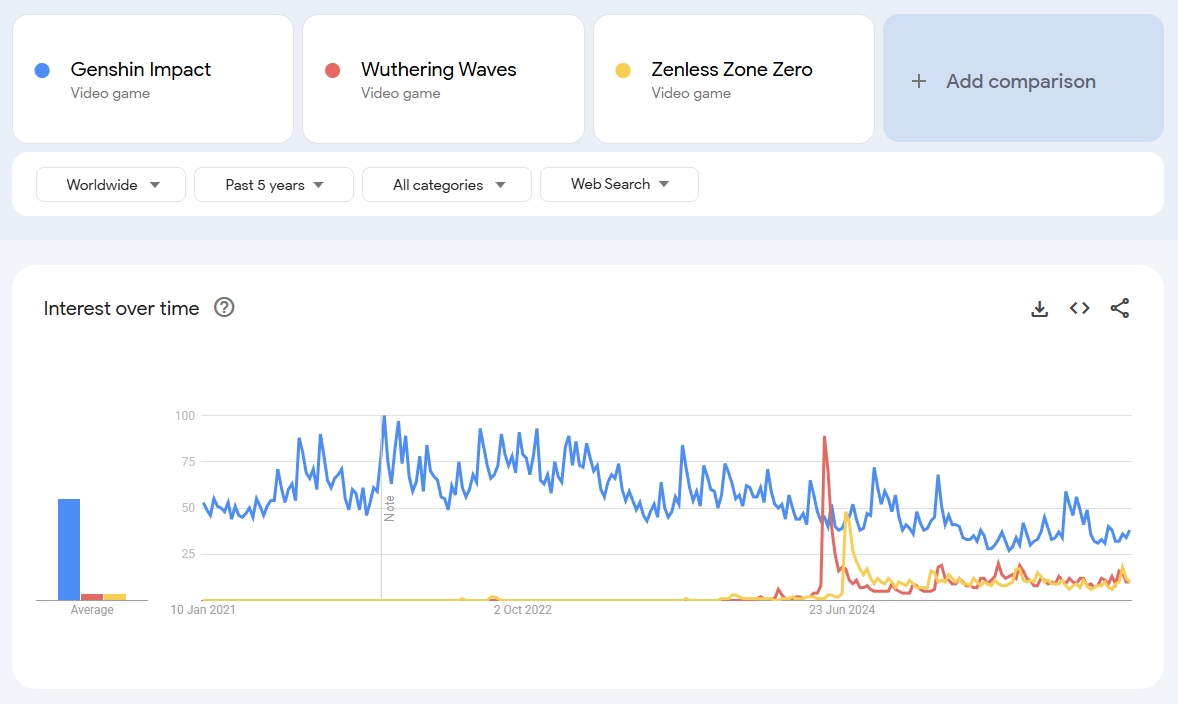Screen dimensions: 1178x704
Task: Click the Average label under bars
Action: [92, 610]
